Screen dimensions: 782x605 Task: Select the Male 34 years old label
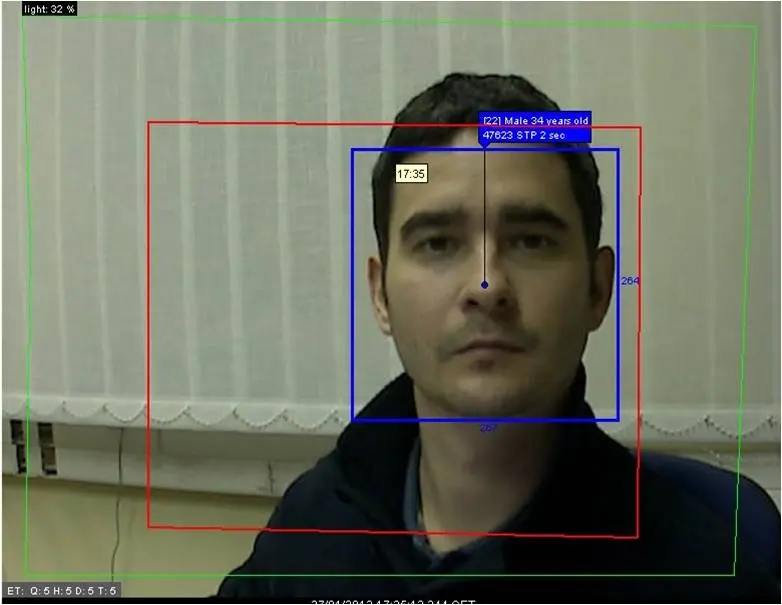546,121
